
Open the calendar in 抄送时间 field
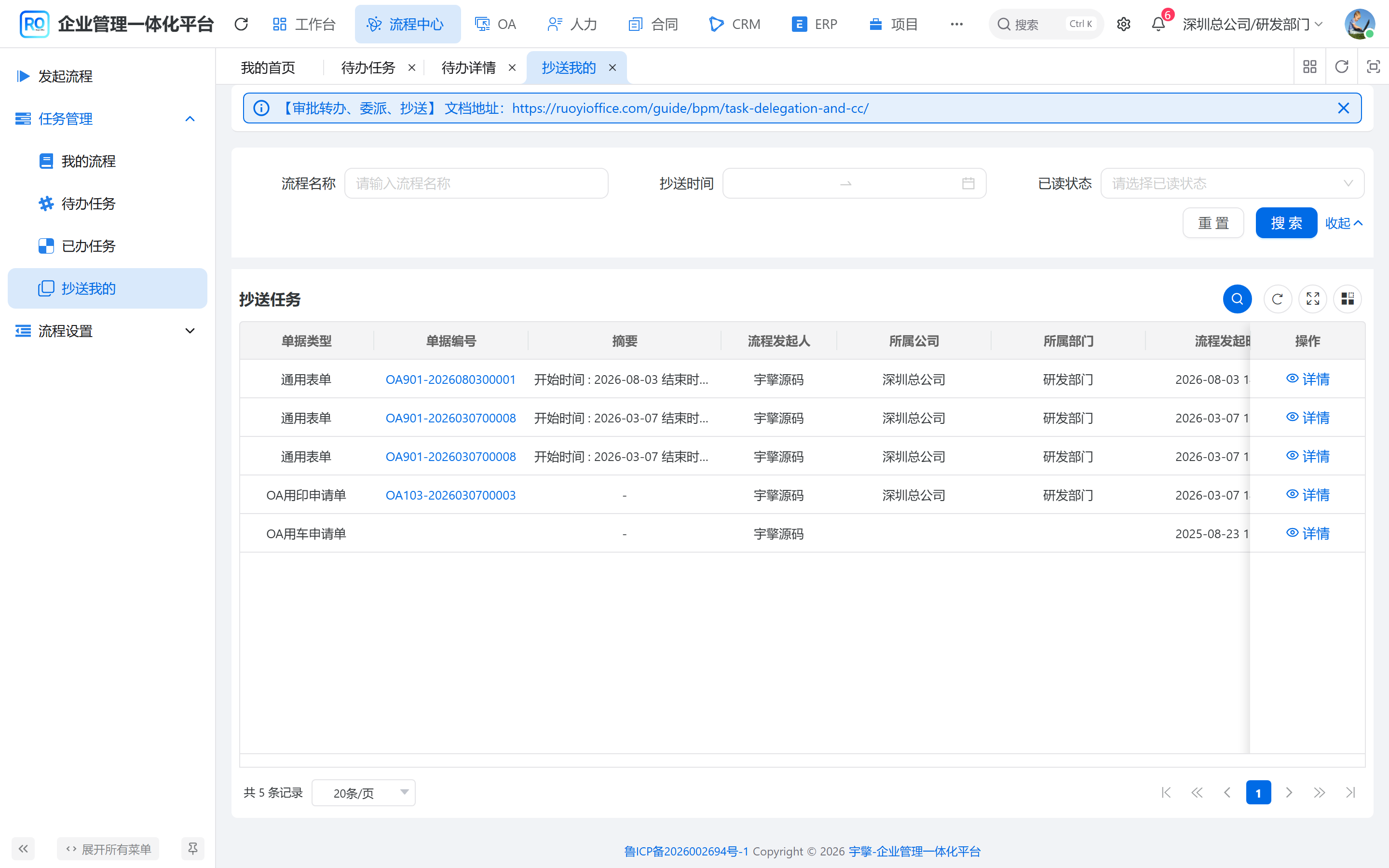[x=967, y=184]
